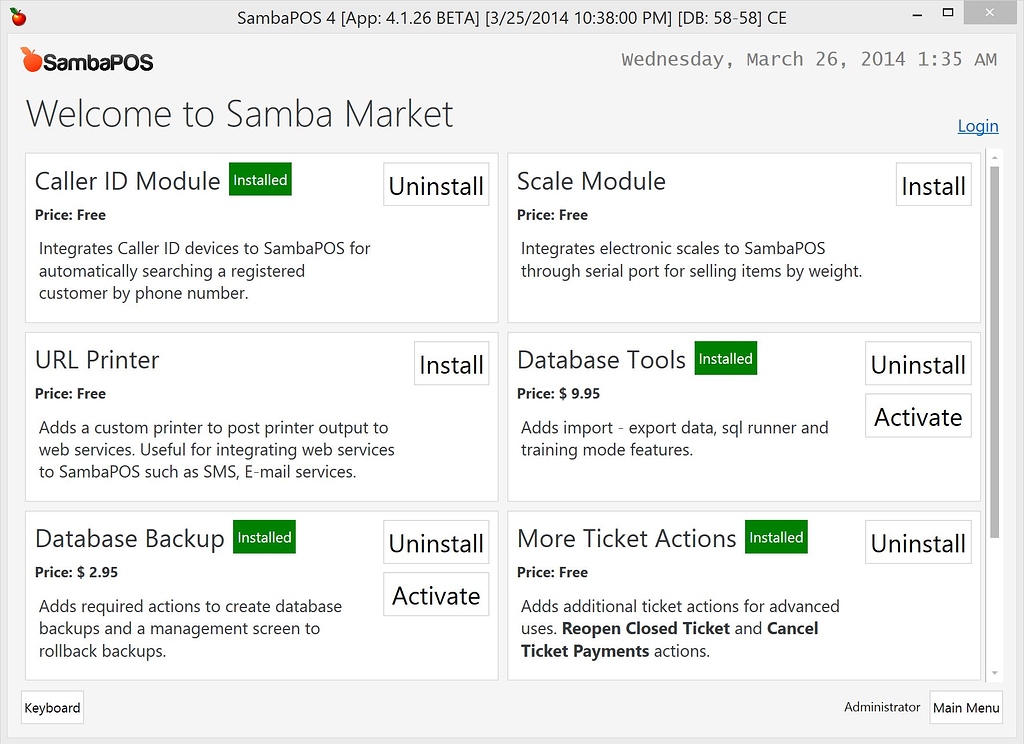Click the scrollbar on the right edge
Image resolution: width=1024 pixels, height=744 pixels.
(991, 400)
